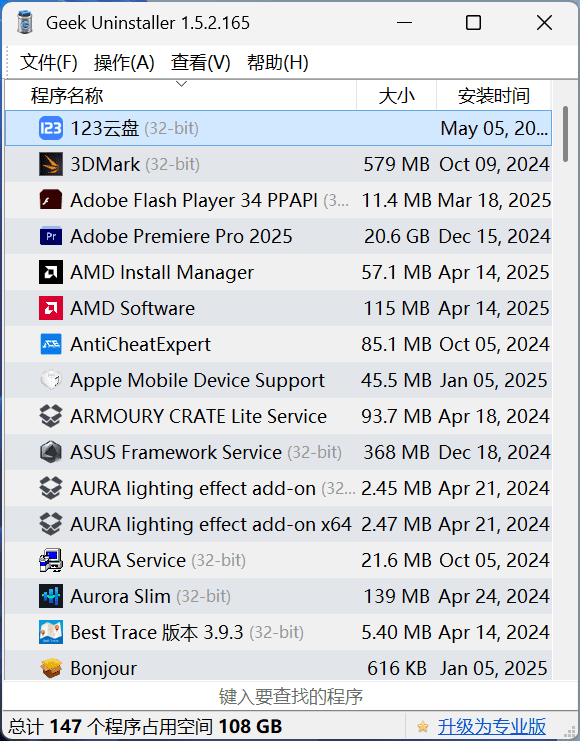Sort by 安装时间 column header

click(493, 95)
